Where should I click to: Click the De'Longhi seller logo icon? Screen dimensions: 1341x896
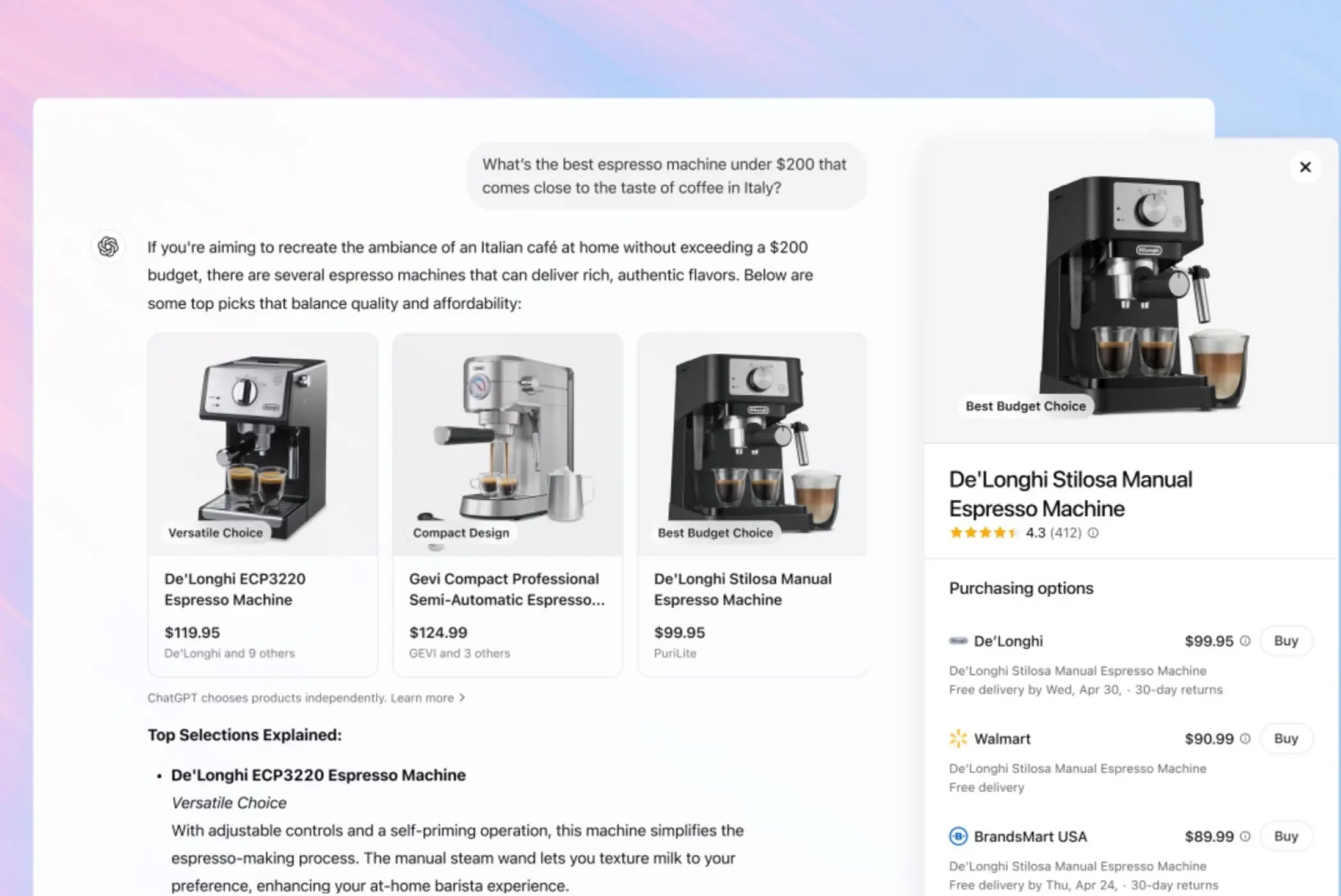coord(958,641)
